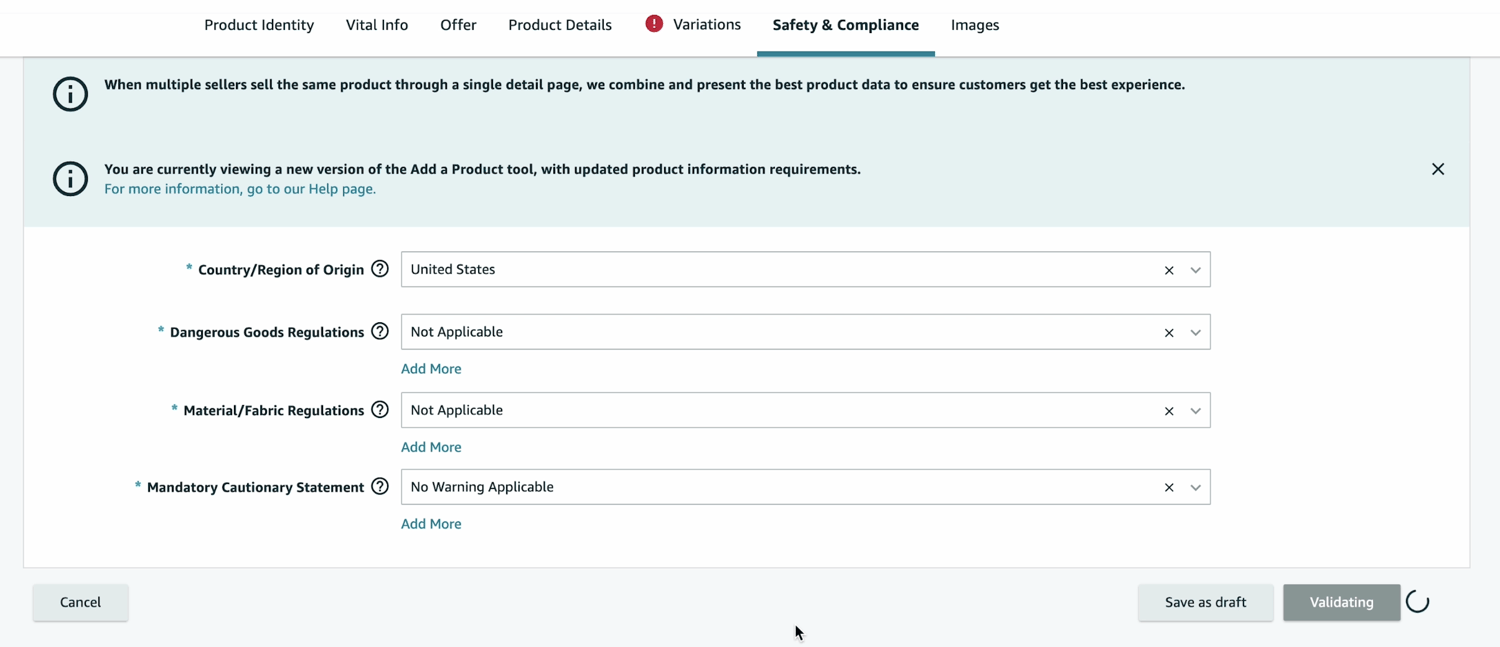Click the Save as draft button
This screenshot has height=647, width=1500.
(x=1205, y=602)
